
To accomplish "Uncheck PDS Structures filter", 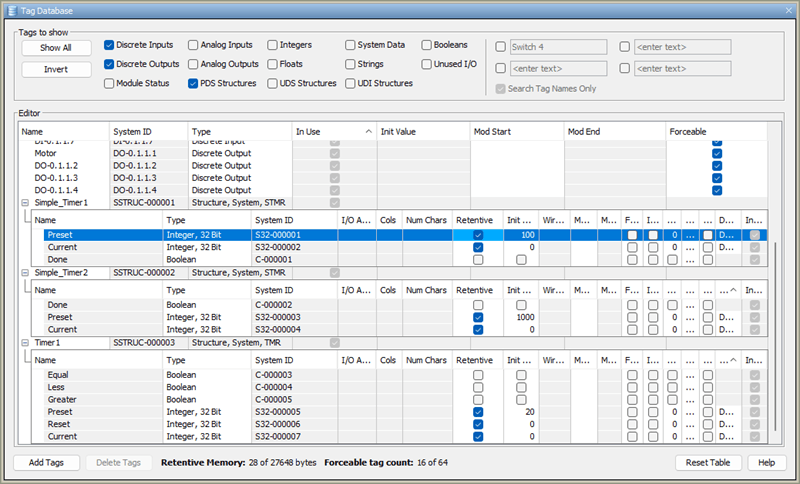I will [x=193, y=83].
